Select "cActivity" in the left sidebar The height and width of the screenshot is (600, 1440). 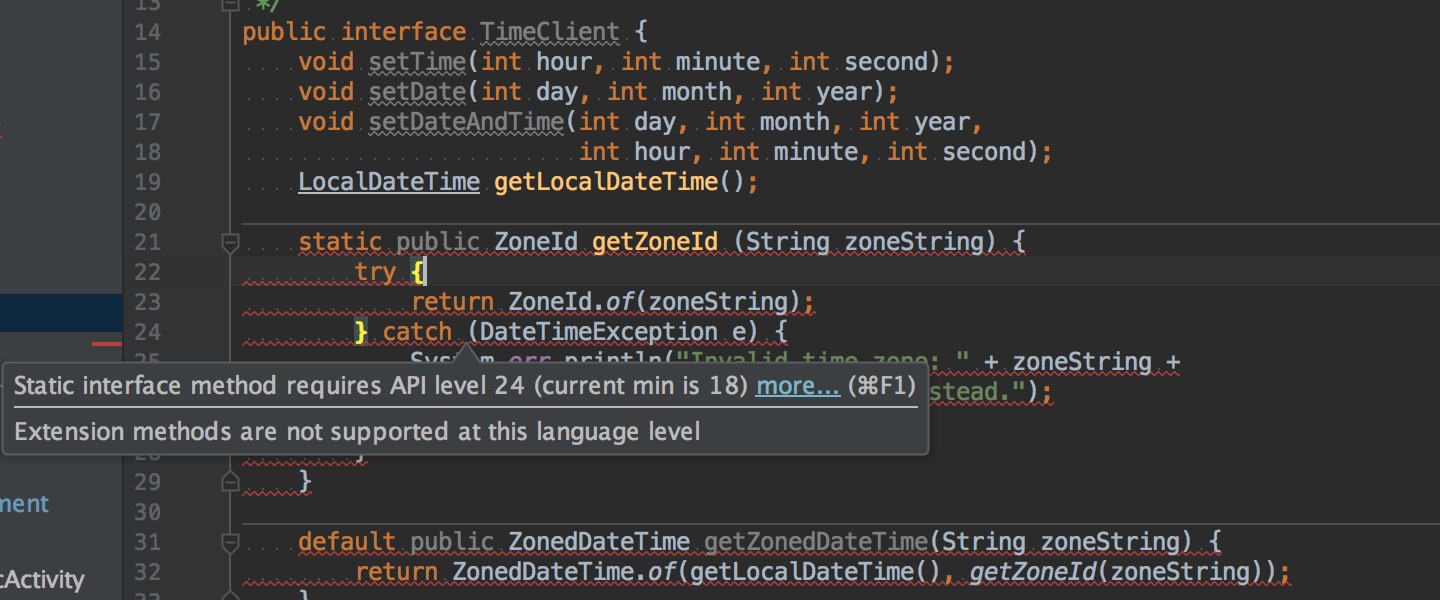click(x=42, y=579)
